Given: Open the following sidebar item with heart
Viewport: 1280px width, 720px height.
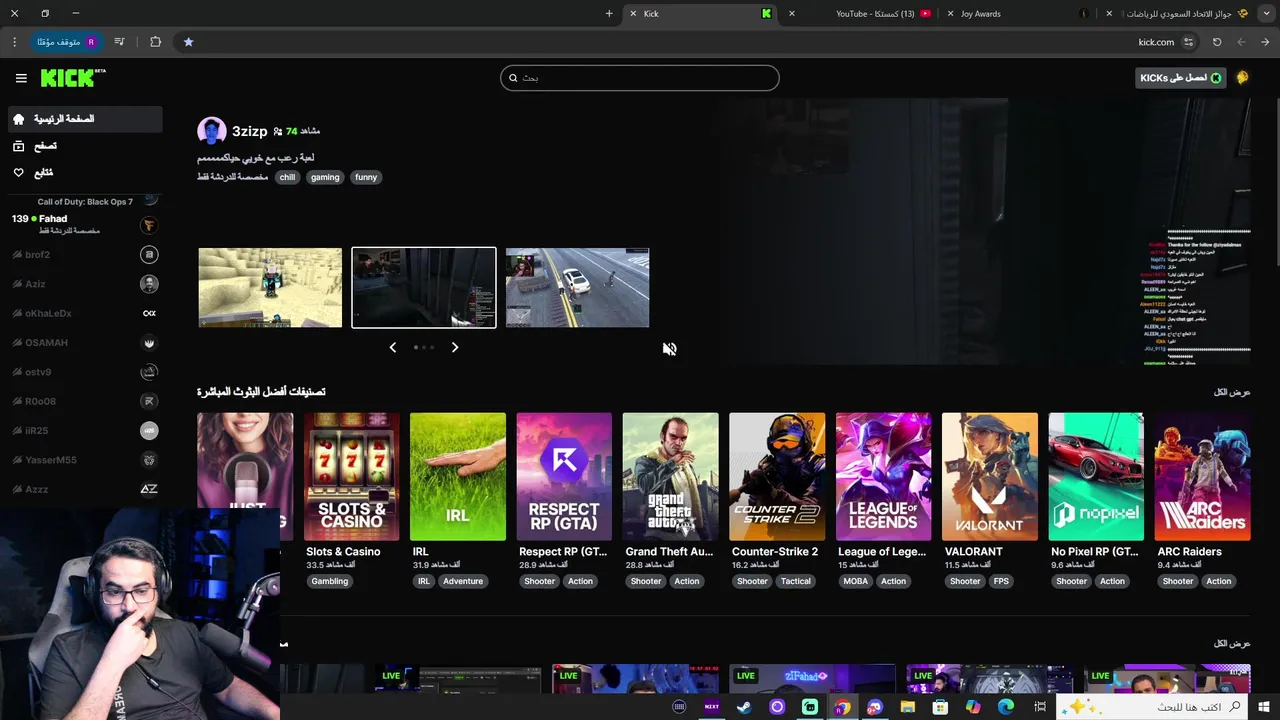Looking at the screenshot, I should [x=84, y=173].
